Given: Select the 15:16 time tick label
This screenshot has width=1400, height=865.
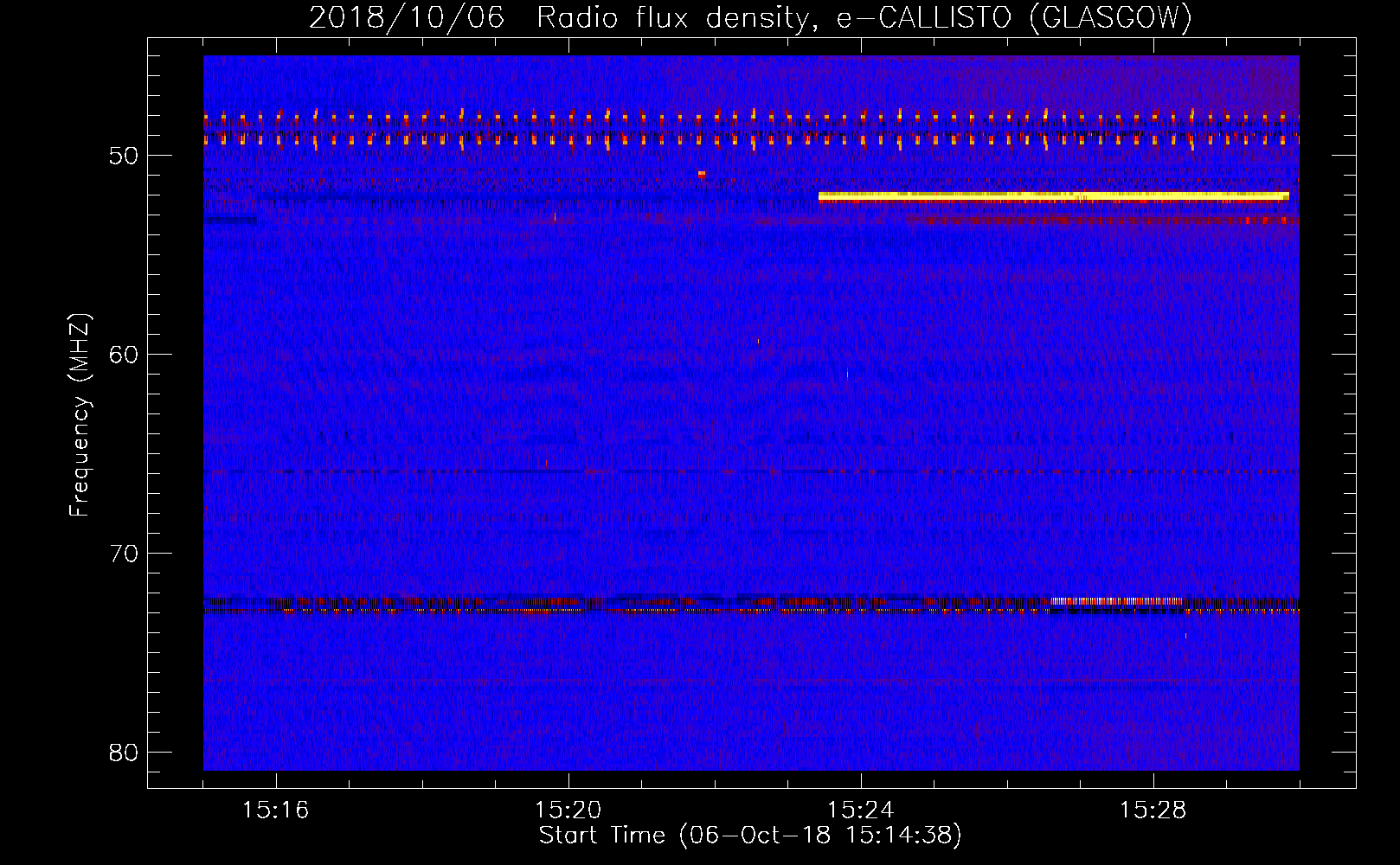Looking at the screenshot, I should (x=275, y=811).
